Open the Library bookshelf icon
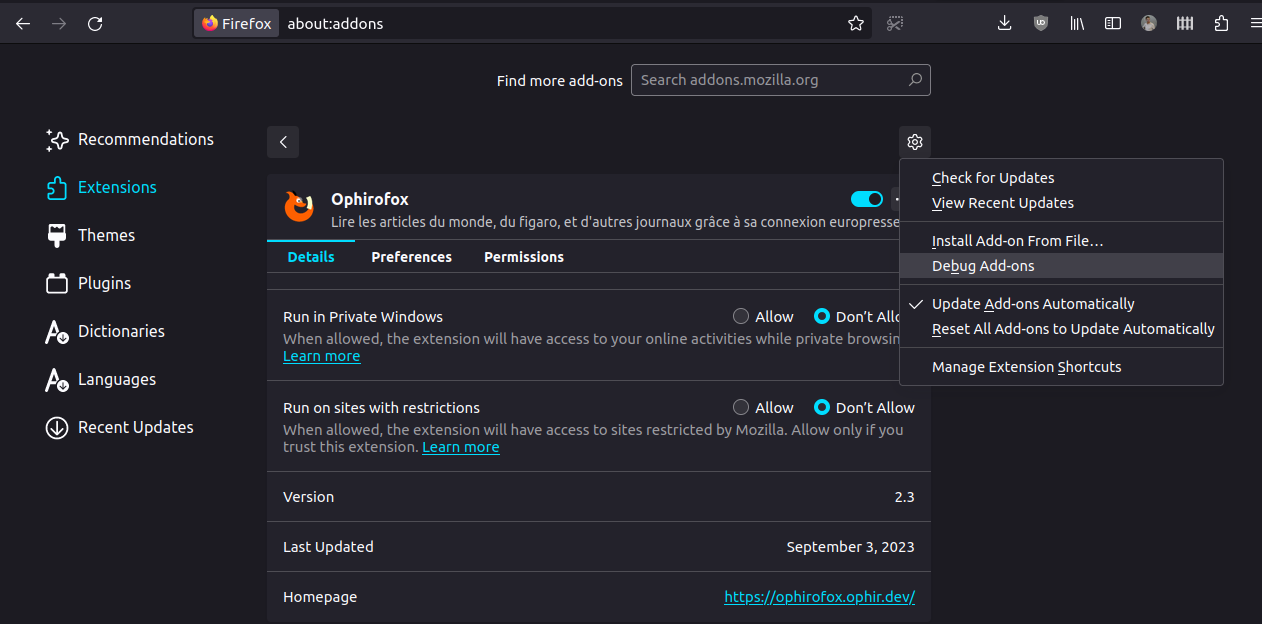 click(1077, 23)
